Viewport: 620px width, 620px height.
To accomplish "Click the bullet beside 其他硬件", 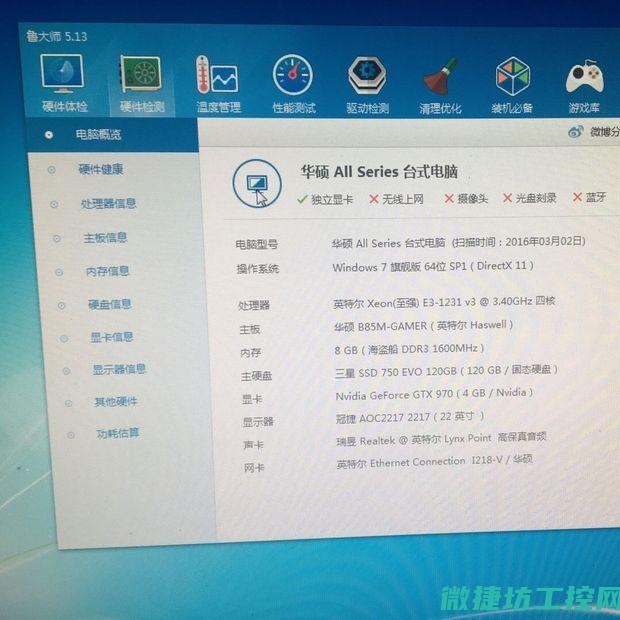I will tap(68, 403).
